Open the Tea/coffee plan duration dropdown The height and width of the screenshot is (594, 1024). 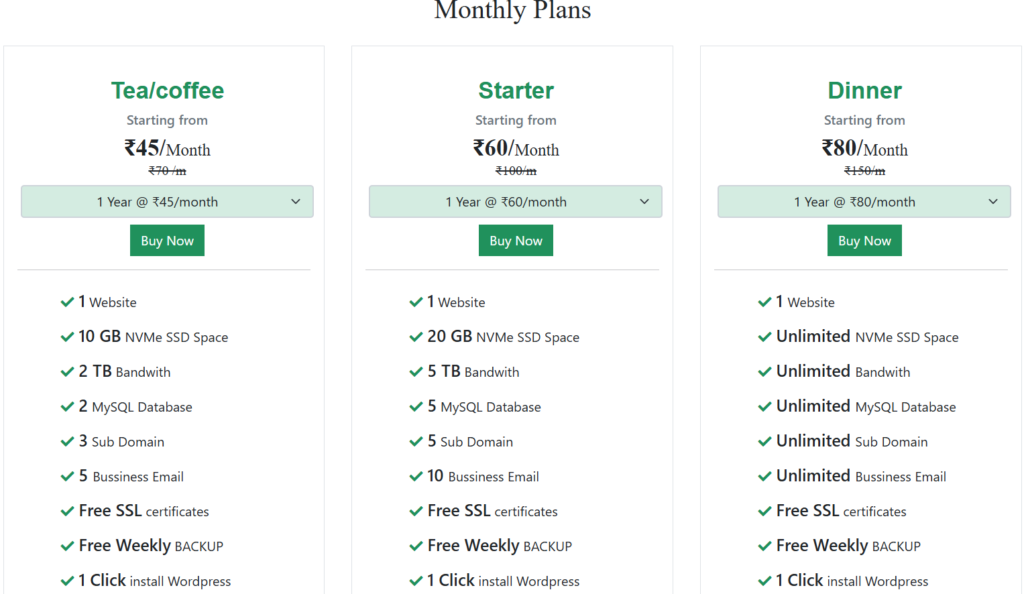coord(166,201)
